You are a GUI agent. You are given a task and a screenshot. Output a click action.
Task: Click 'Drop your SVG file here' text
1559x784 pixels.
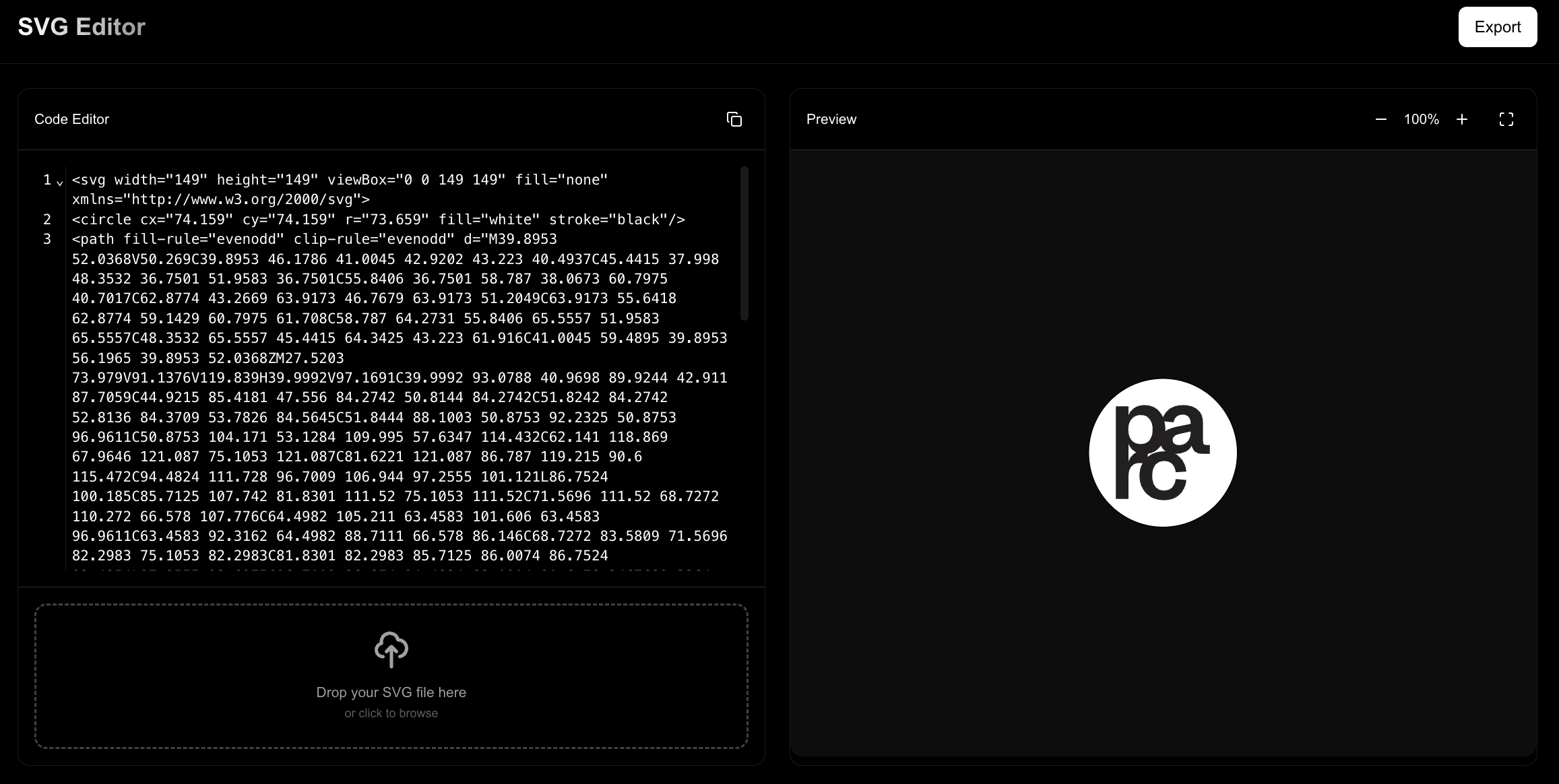[391, 692]
